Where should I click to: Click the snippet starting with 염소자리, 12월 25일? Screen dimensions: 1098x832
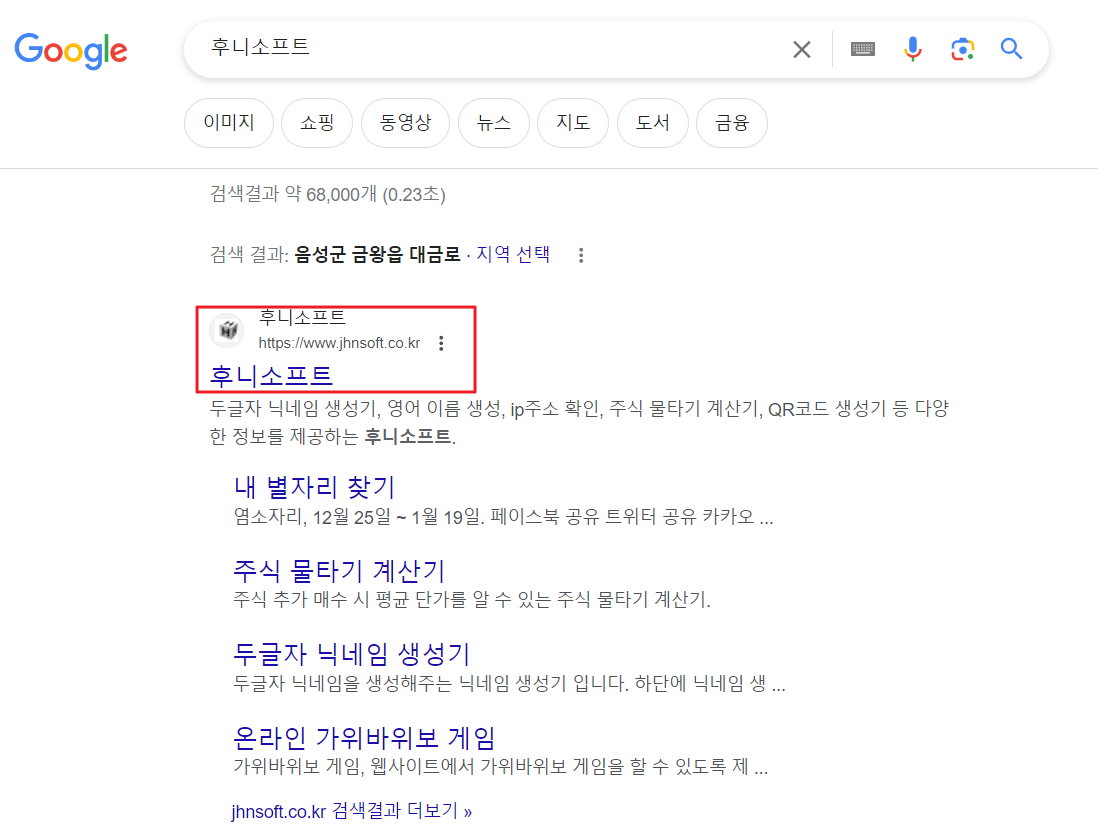tap(503, 517)
